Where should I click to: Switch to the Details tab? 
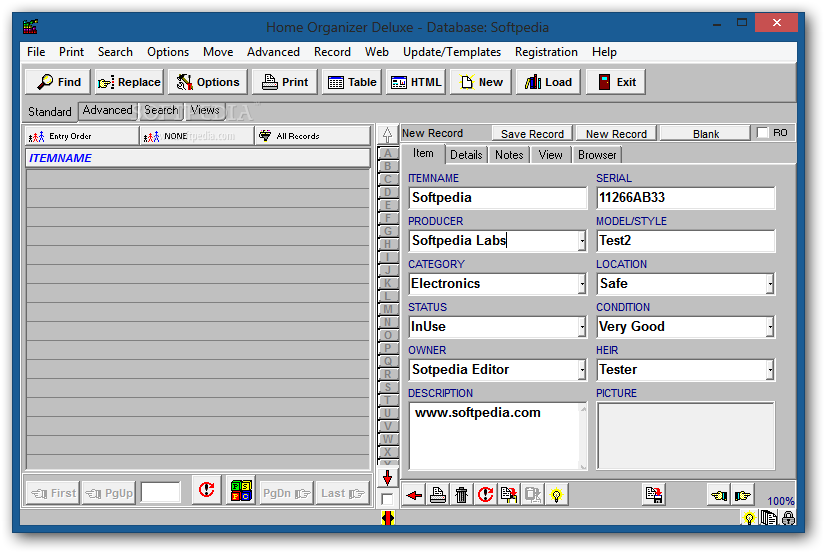466,155
